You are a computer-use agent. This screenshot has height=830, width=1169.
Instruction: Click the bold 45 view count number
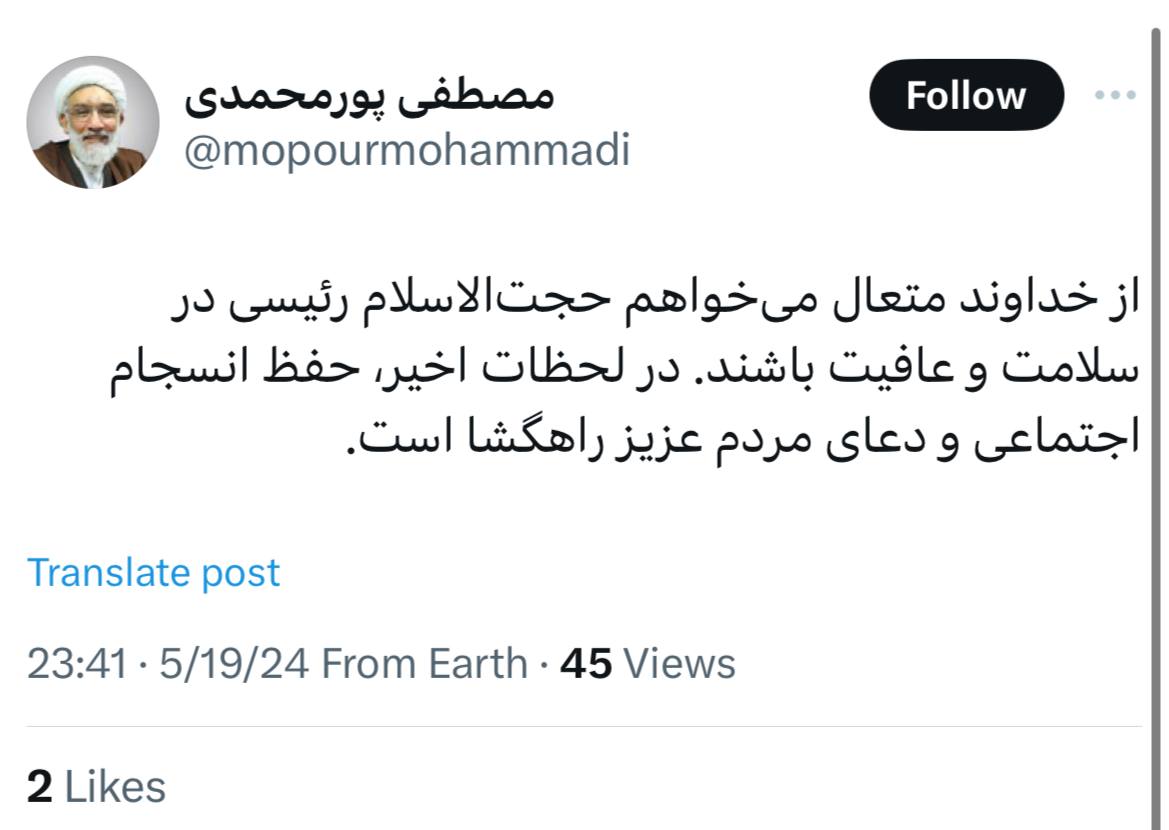click(x=586, y=664)
